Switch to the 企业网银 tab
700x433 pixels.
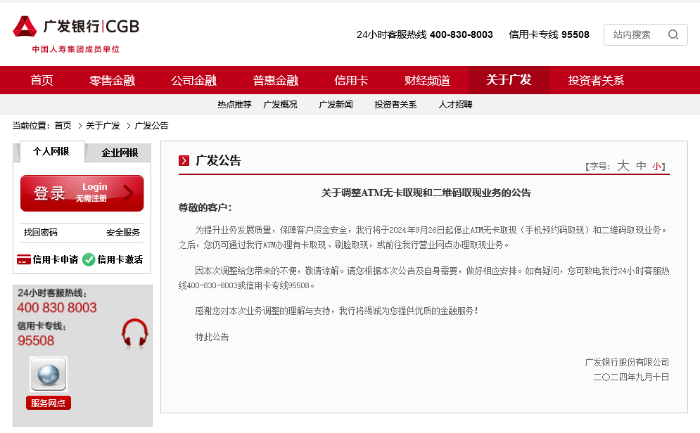click(x=119, y=153)
